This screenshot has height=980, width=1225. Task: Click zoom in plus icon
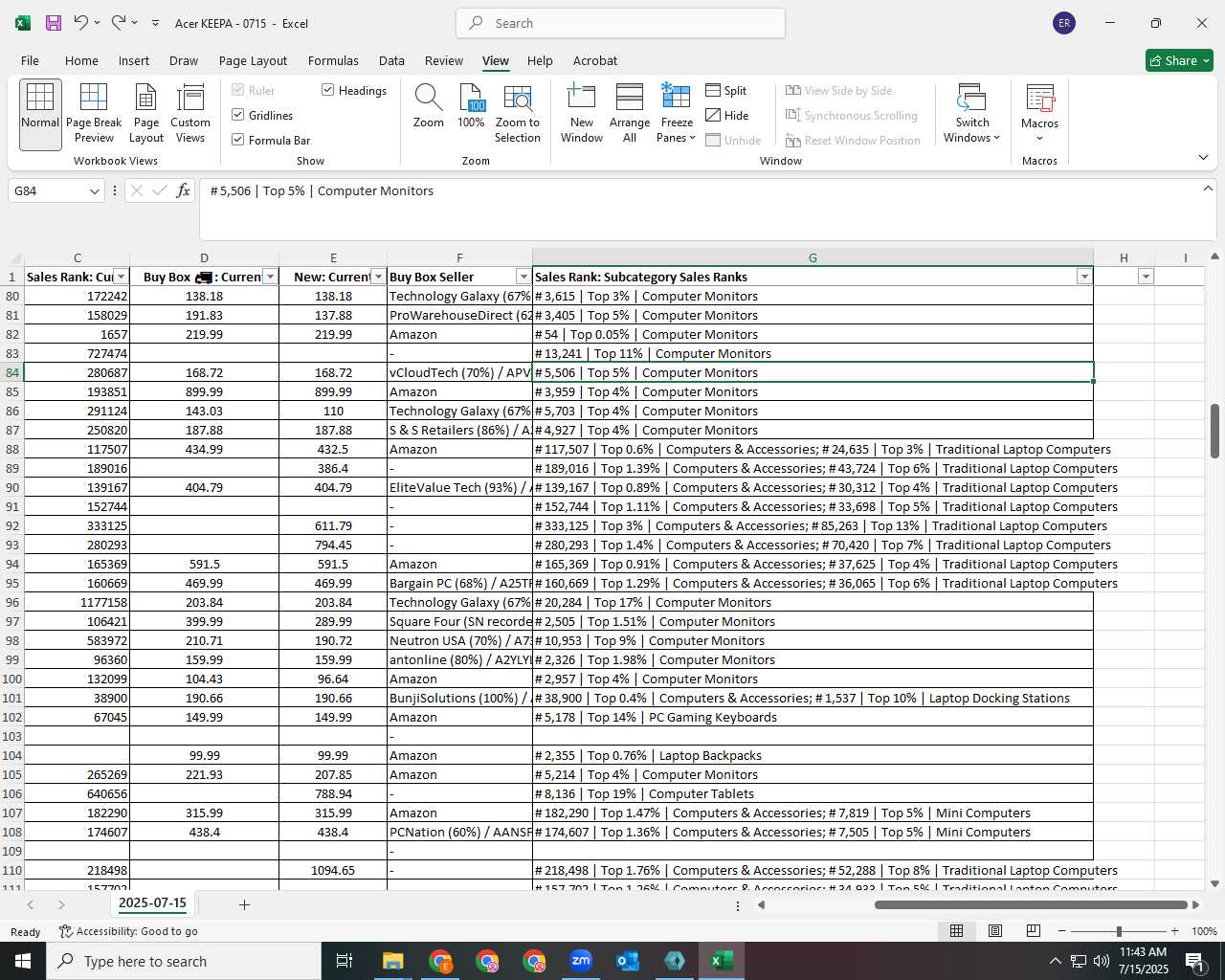[1175, 931]
